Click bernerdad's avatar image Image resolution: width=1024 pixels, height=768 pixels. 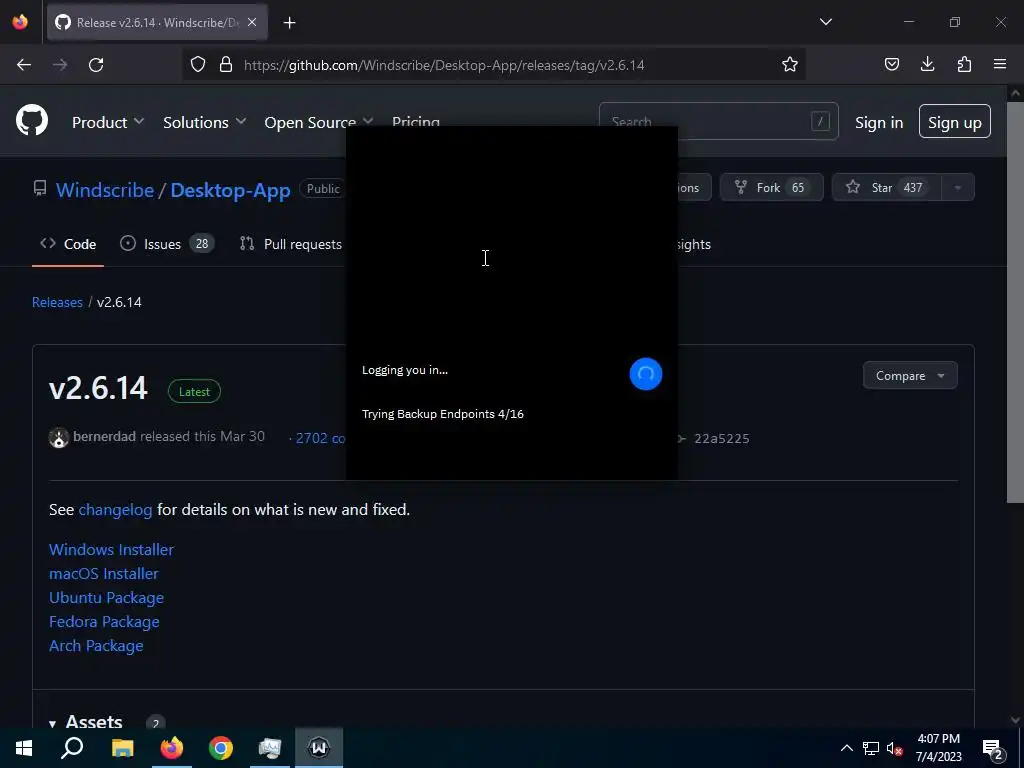click(x=59, y=438)
